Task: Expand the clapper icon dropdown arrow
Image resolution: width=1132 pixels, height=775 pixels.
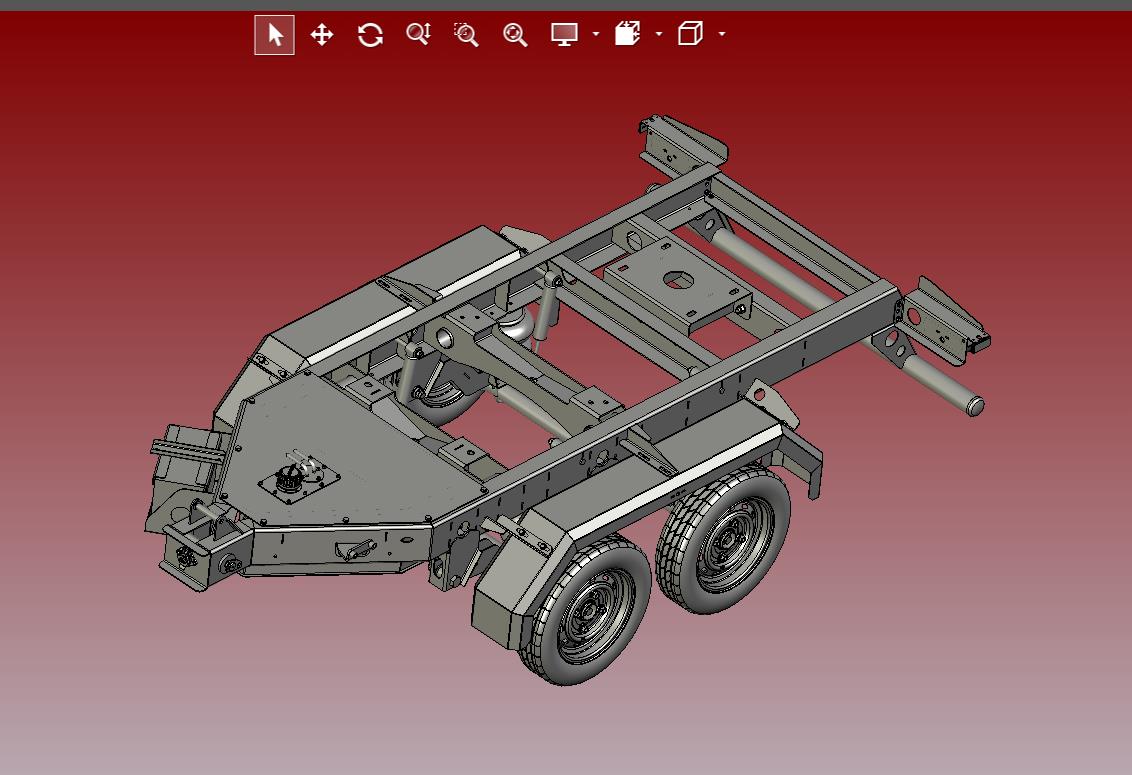Action: pos(658,34)
